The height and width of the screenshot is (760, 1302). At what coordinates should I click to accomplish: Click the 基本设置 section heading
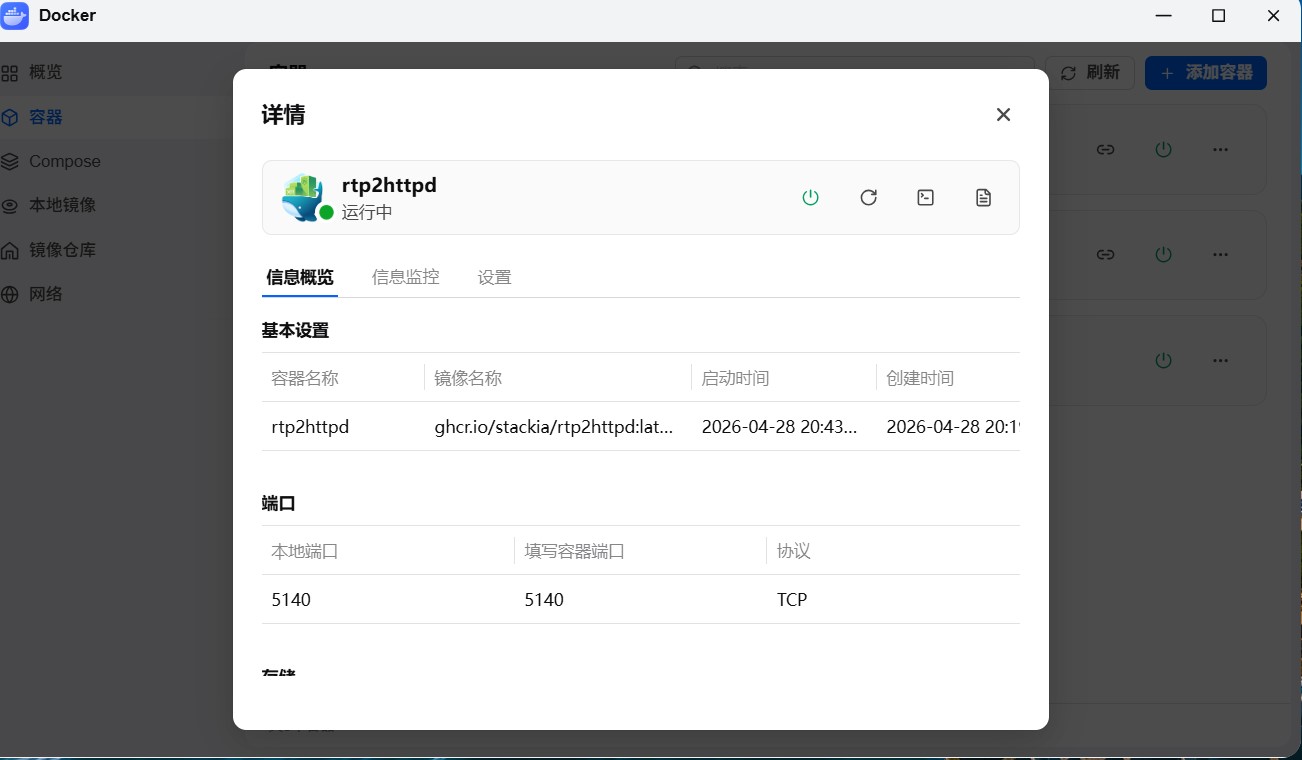295,330
